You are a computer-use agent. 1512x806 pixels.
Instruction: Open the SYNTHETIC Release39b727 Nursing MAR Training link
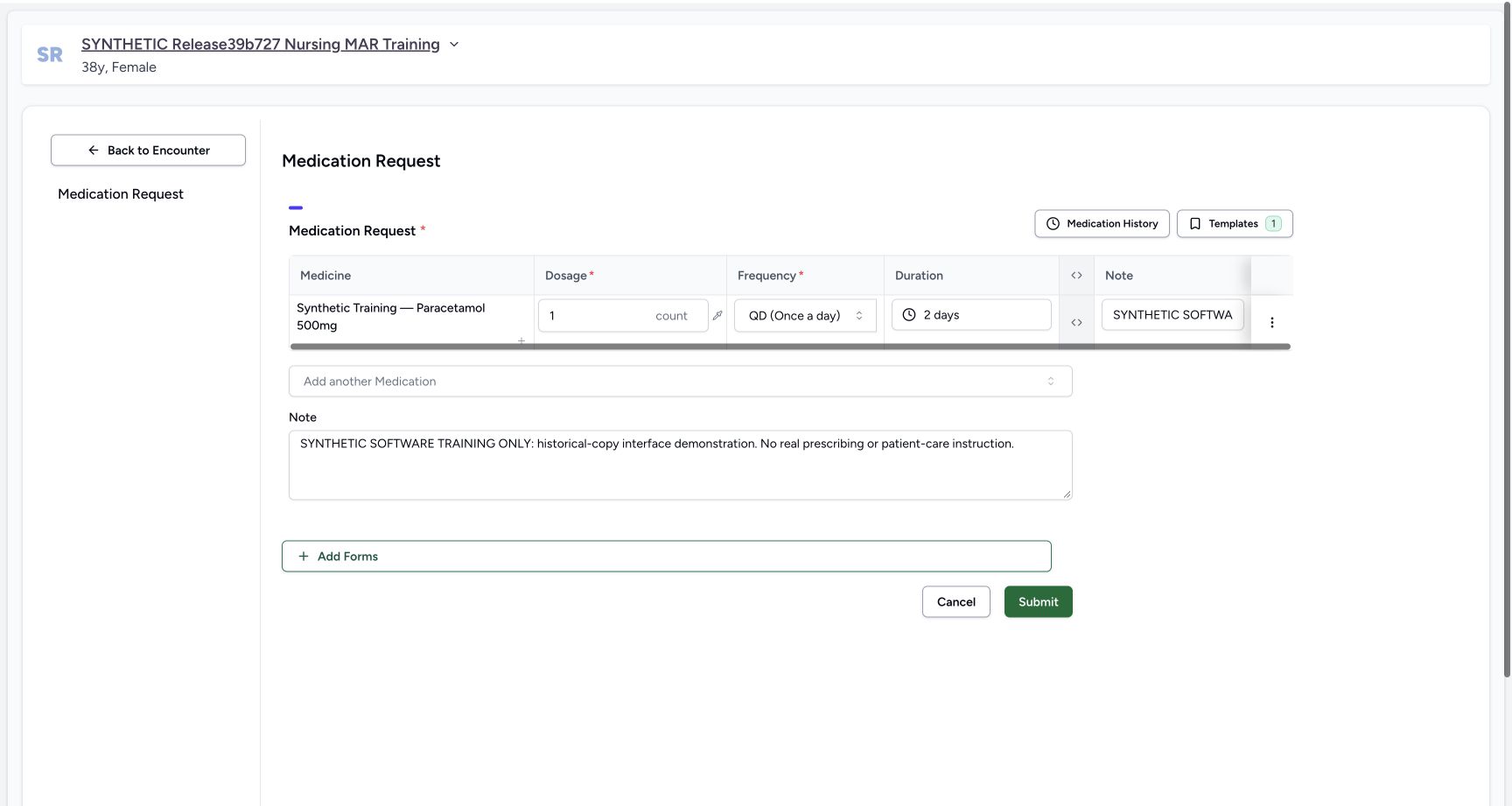click(x=261, y=45)
